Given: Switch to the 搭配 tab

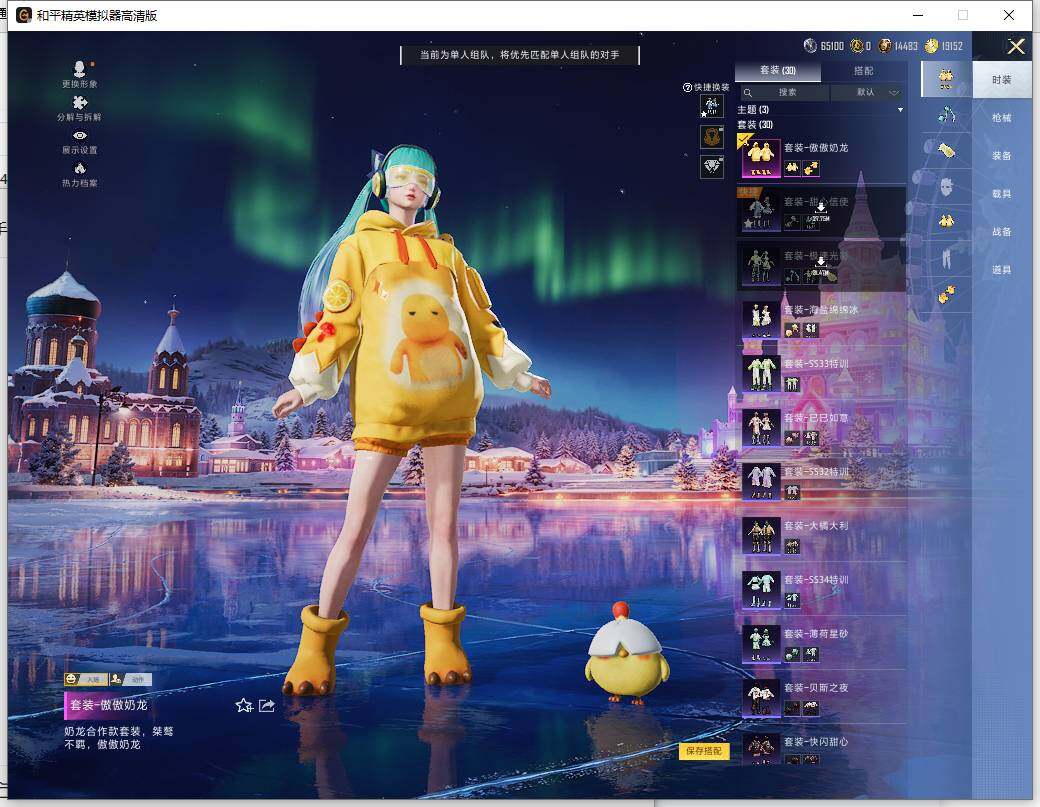Looking at the screenshot, I should pos(862,71).
